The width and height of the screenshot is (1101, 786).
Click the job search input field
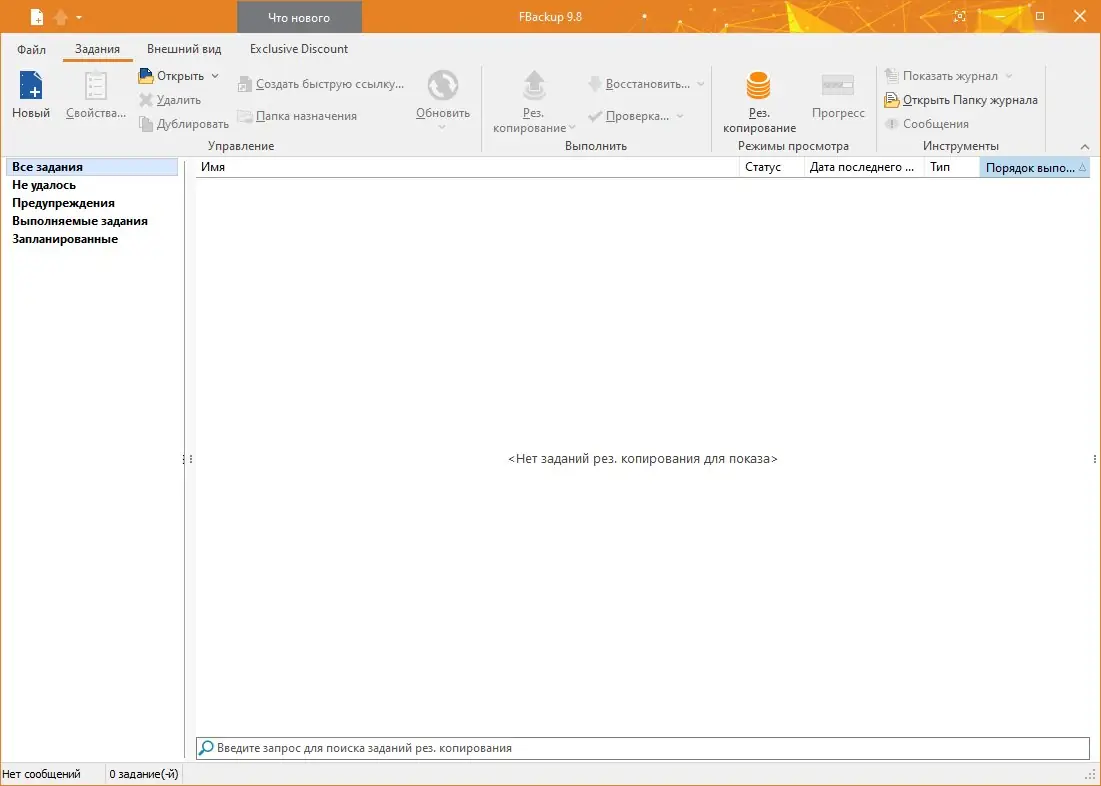pyautogui.click(x=642, y=748)
